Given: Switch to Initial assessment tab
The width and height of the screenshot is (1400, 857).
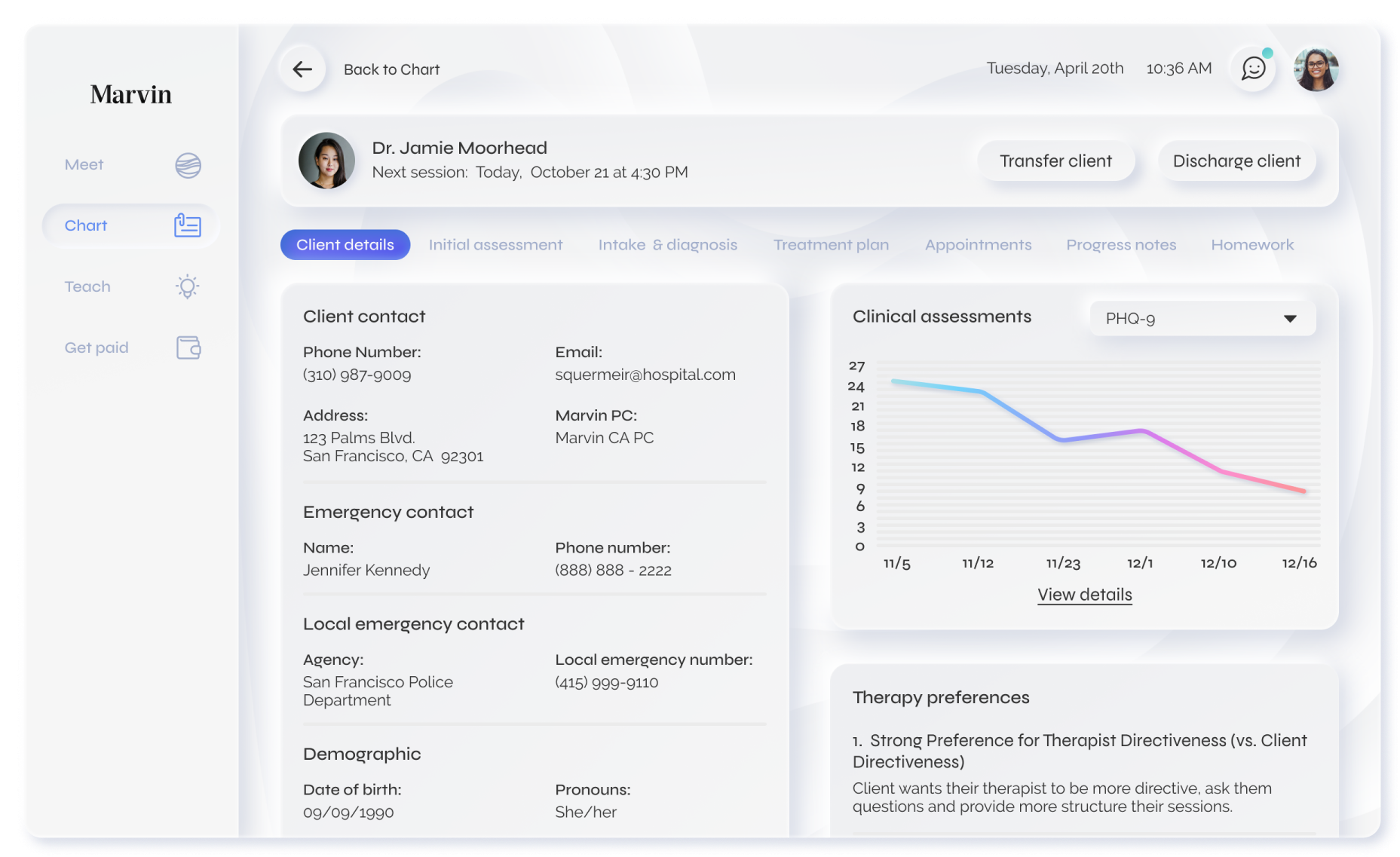Looking at the screenshot, I should pyautogui.click(x=495, y=245).
